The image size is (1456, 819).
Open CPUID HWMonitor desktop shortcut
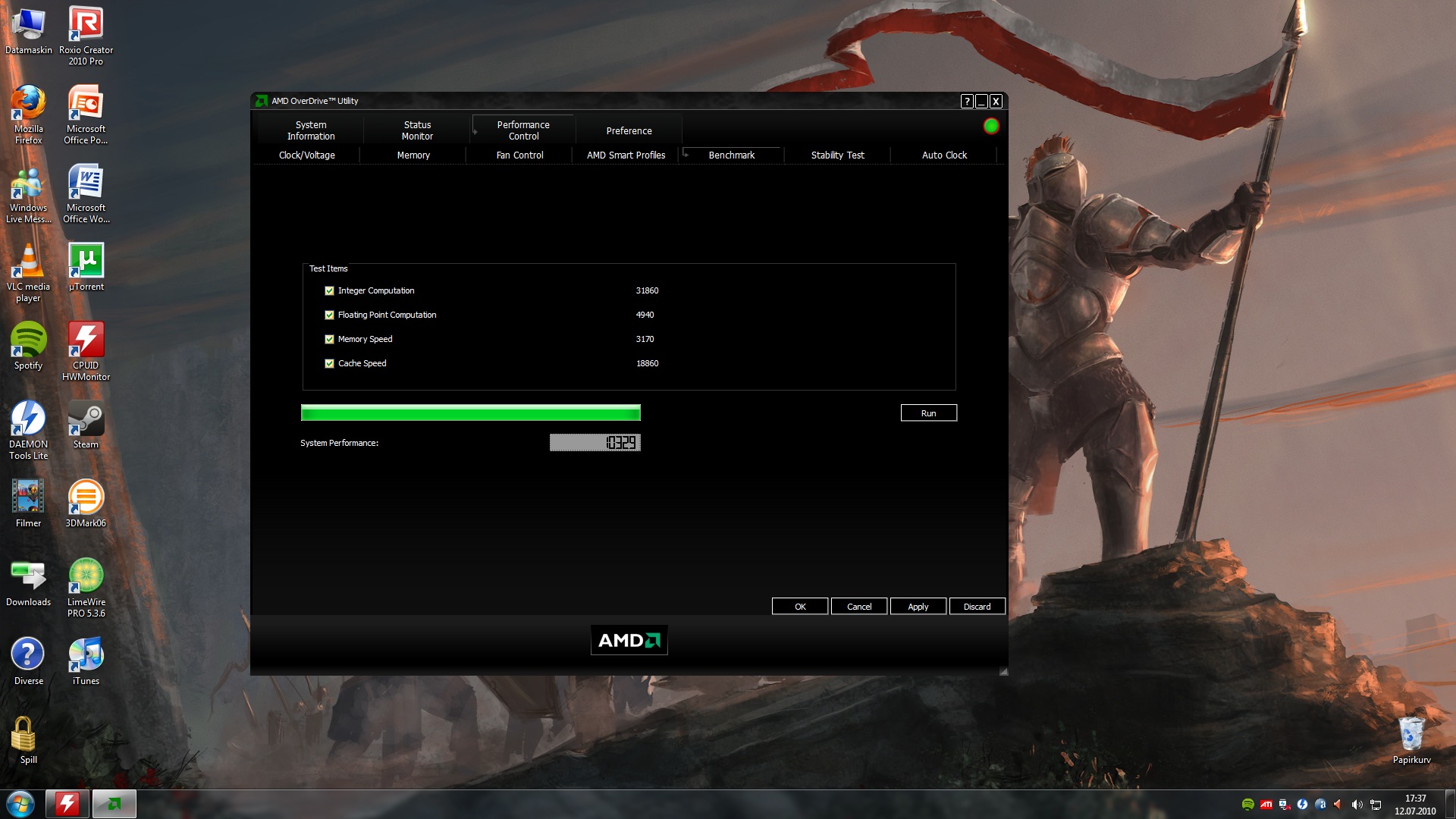pyautogui.click(x=86, y=351)
